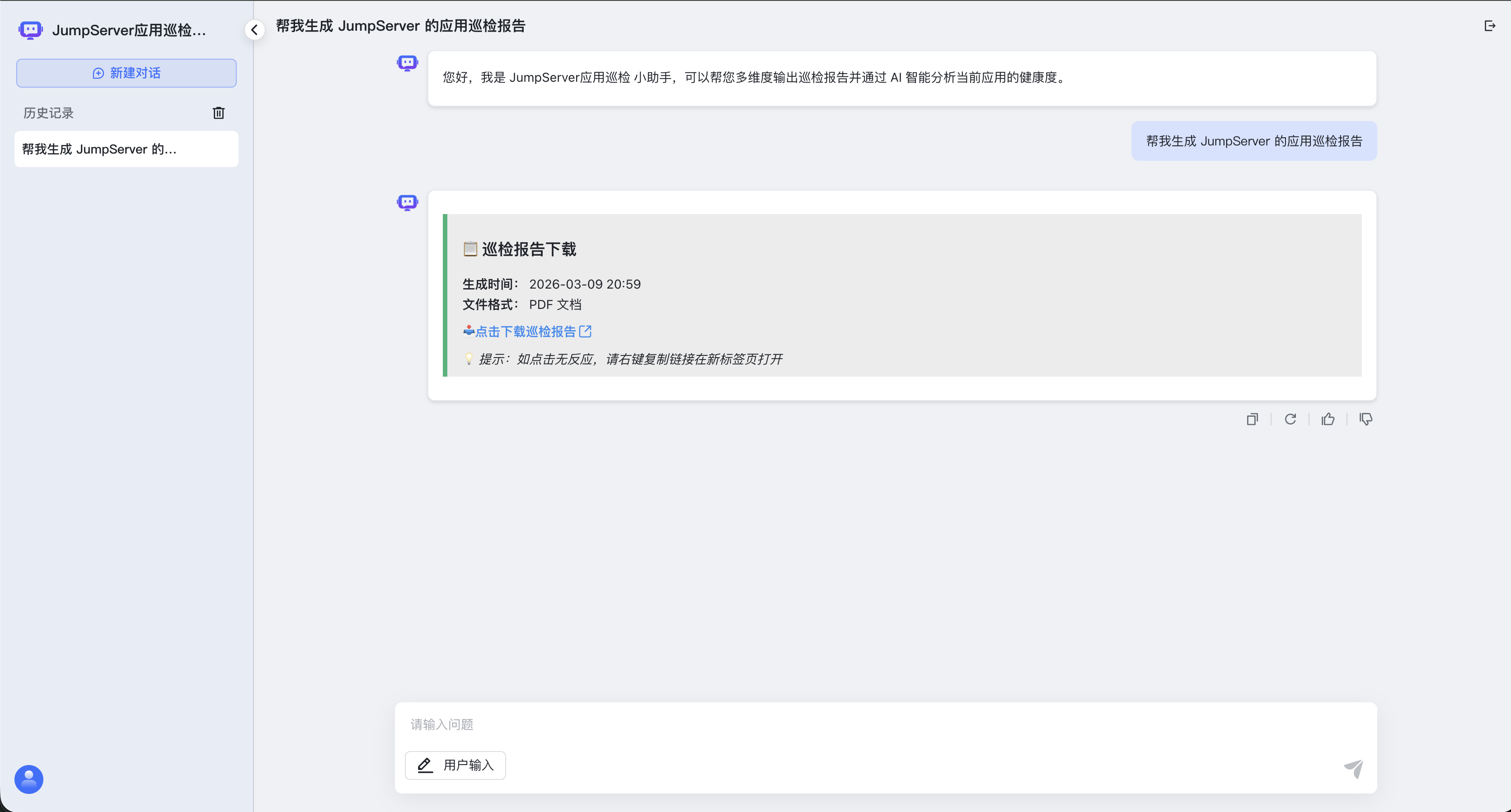Give a thumbs down to the response
Image resolution: width=1511 pixels, height=812 pixels.
coord(1366,419)
